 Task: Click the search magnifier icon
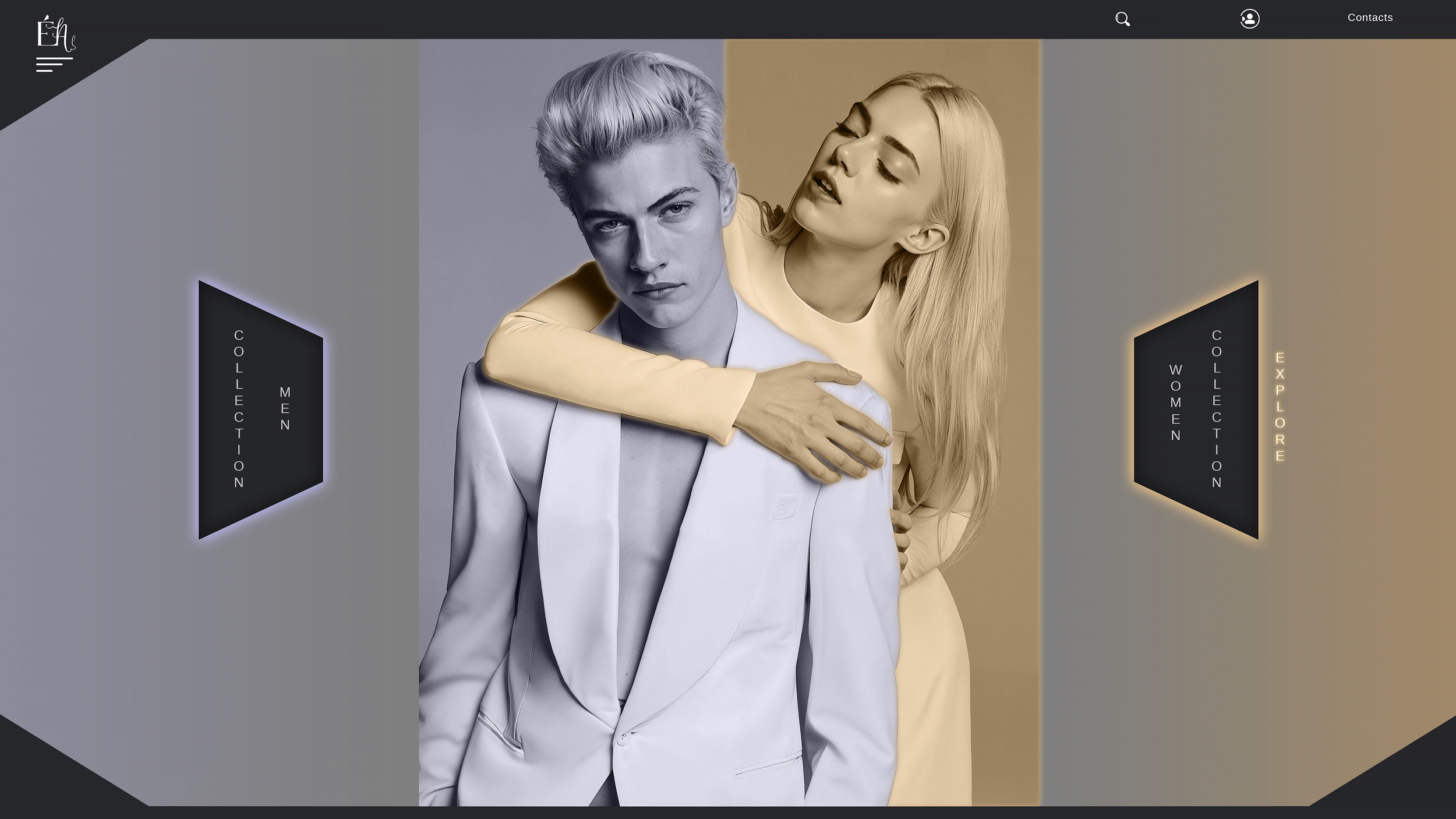point(1122,19)
